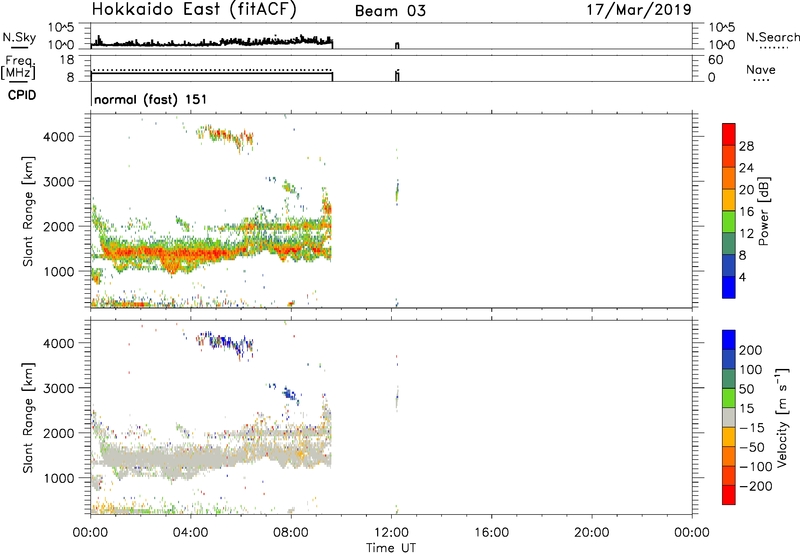The width and height of the screenshot is (800, 554).
Task: Click the blue top segment of velocity colorbar
Action: [x=729, y=340]
